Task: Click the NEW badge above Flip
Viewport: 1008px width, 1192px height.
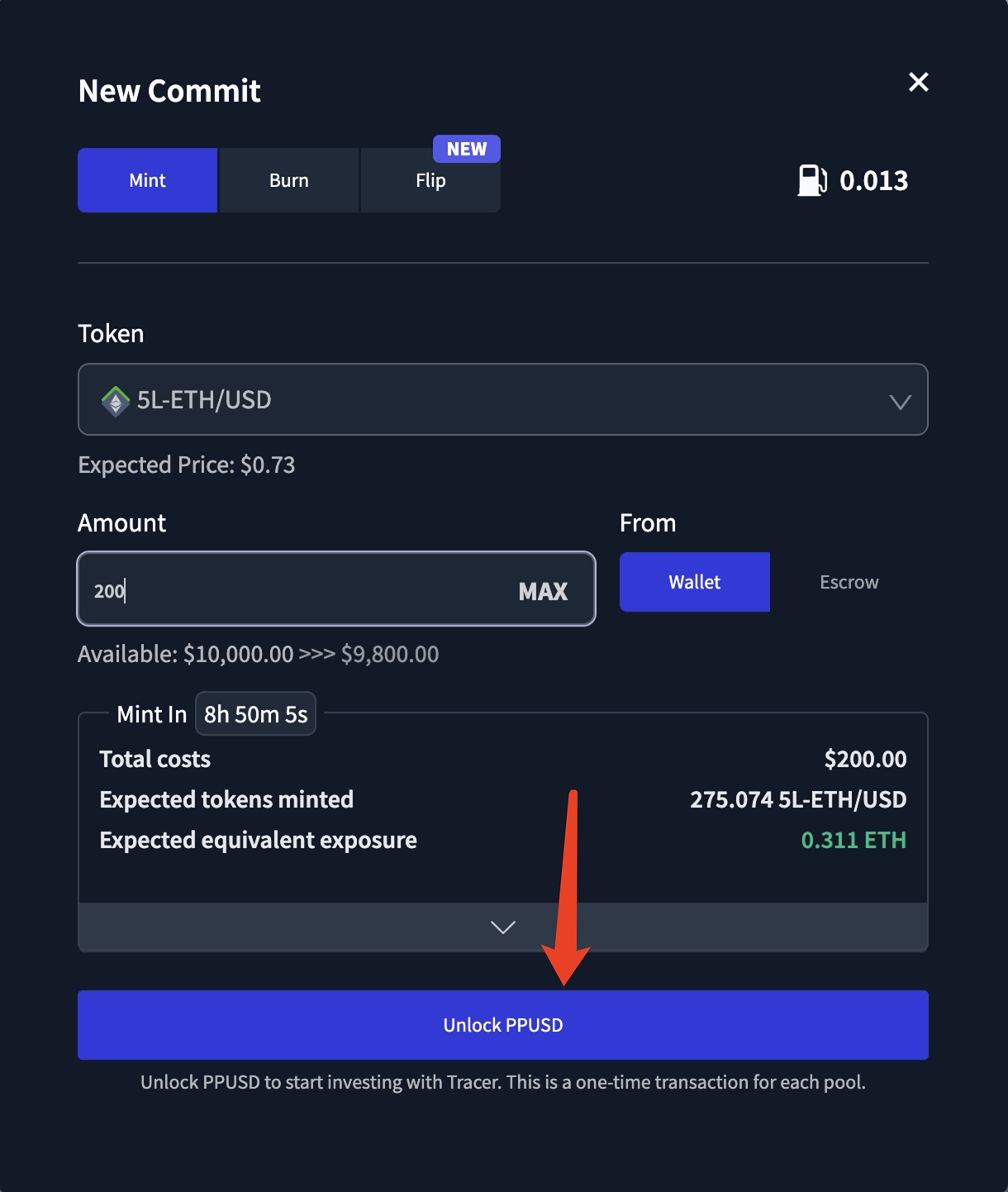Action: tap(466, 149)
